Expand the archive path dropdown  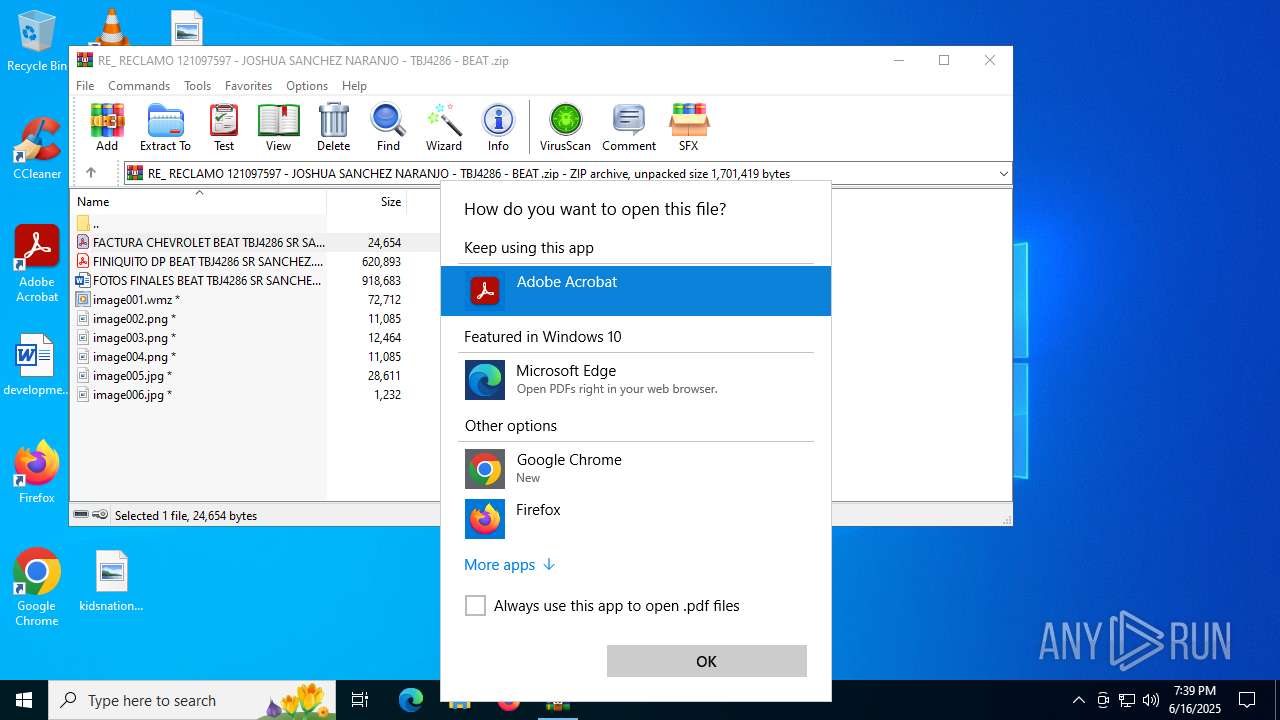pos(1003,174)
